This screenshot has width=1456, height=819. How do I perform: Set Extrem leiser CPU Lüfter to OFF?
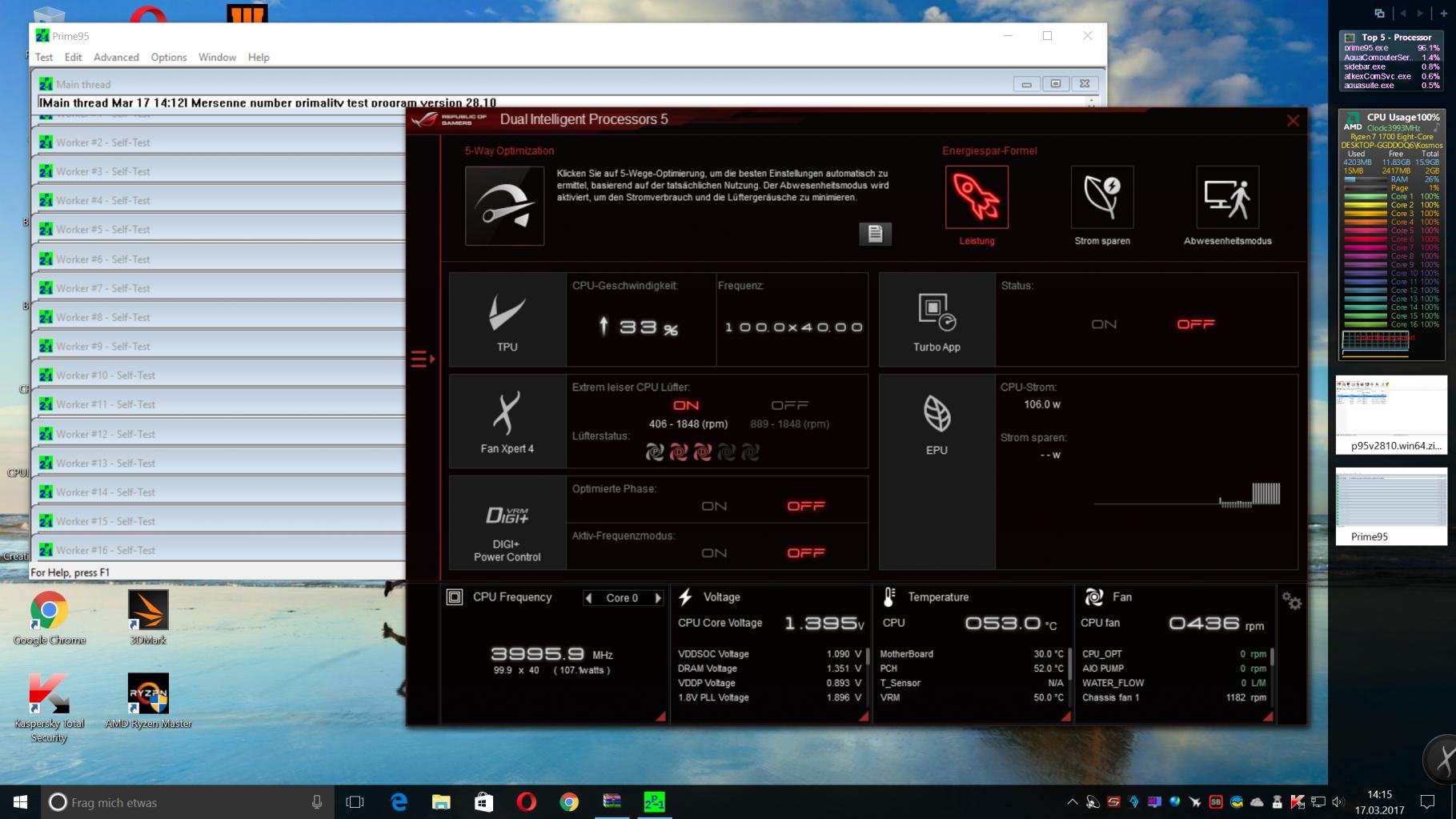coord(789,405)
